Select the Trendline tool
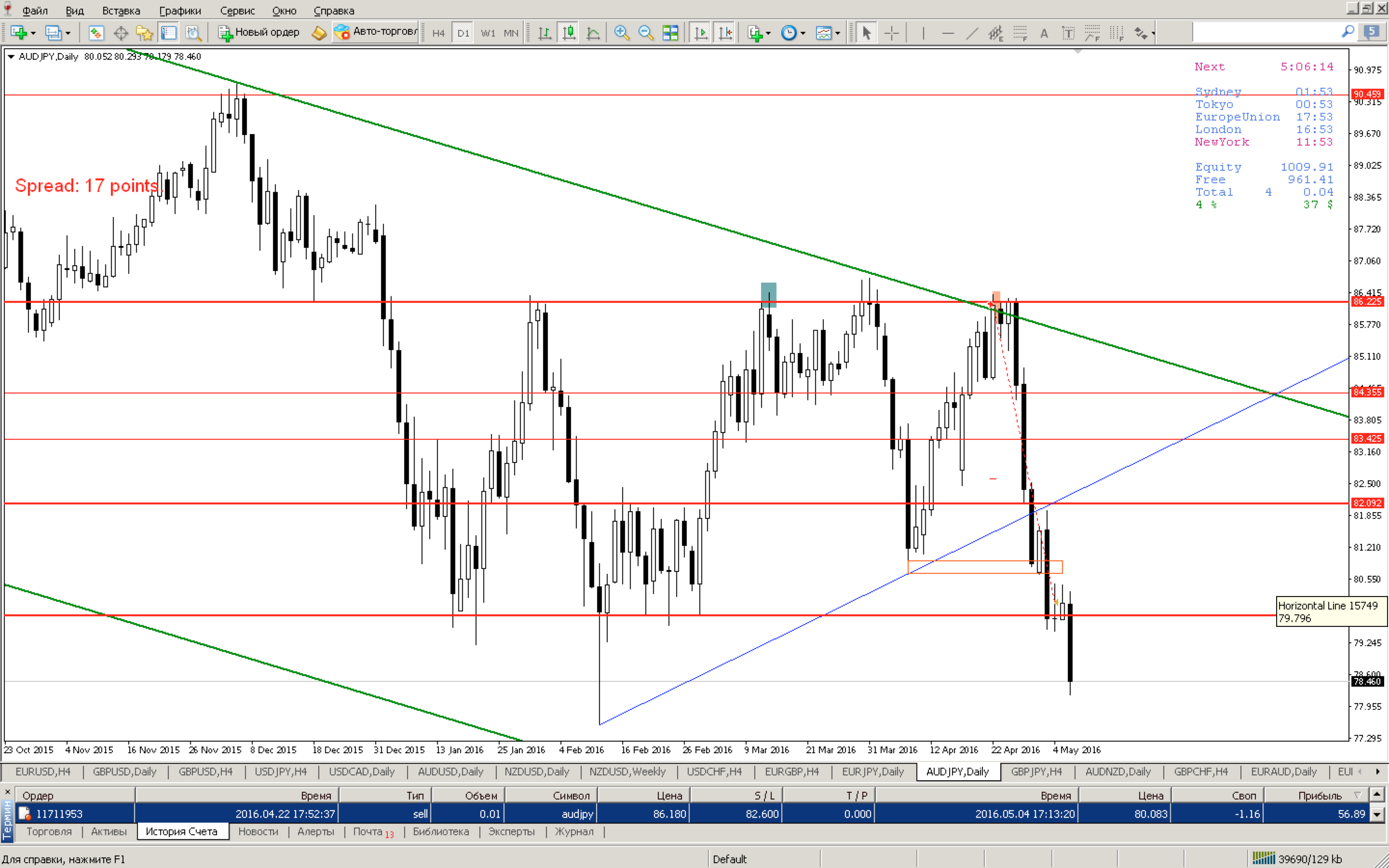The image size is (1389, 868). pos(972,33)
